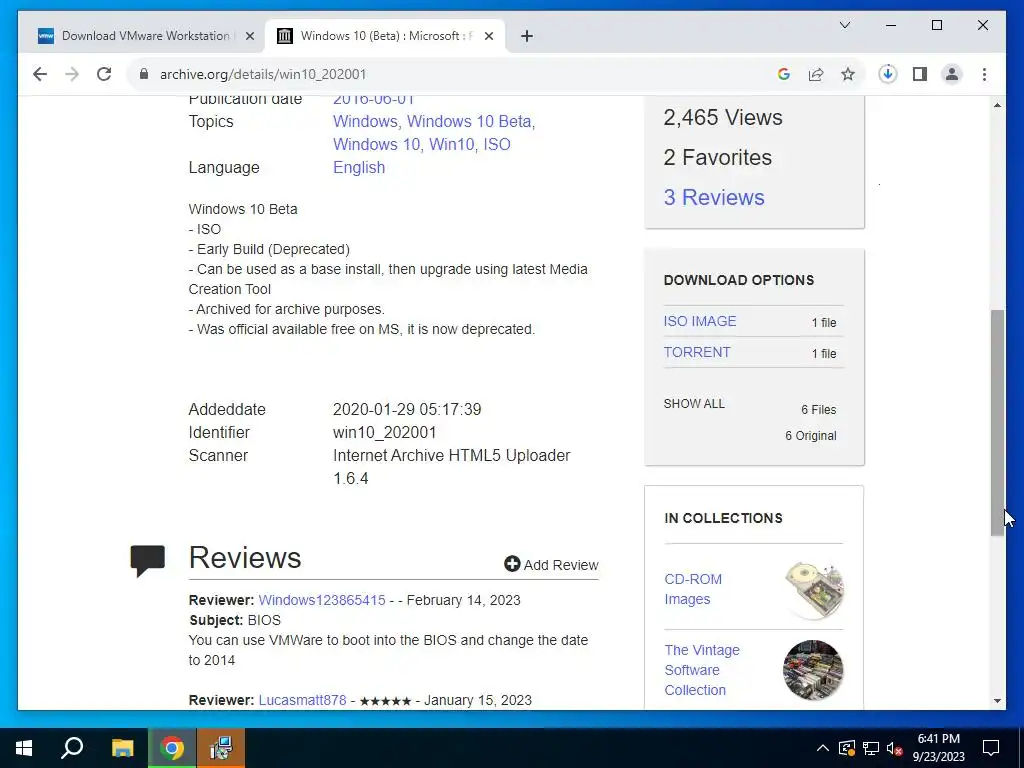Click Vintage Software Collection thumbnail
Screen dimensions: 1024x768
pos(813,670)
